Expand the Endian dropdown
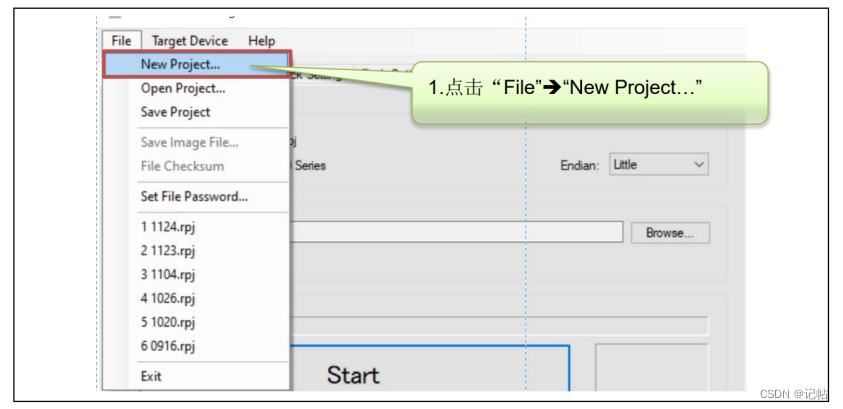This screenshot has width=843, height=409. (x=658, y=165)
